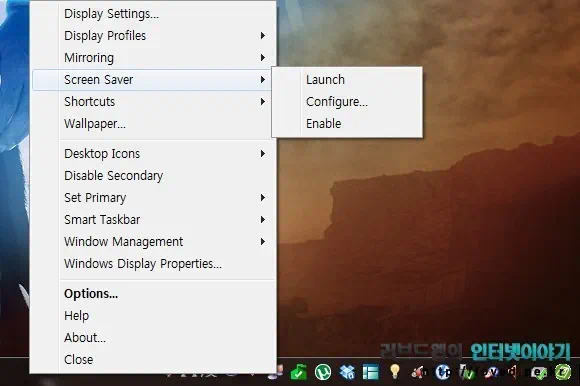Expand the Display Profiles arrow
Viewport: 580px width, 386px height.
[x=263, y=35]
